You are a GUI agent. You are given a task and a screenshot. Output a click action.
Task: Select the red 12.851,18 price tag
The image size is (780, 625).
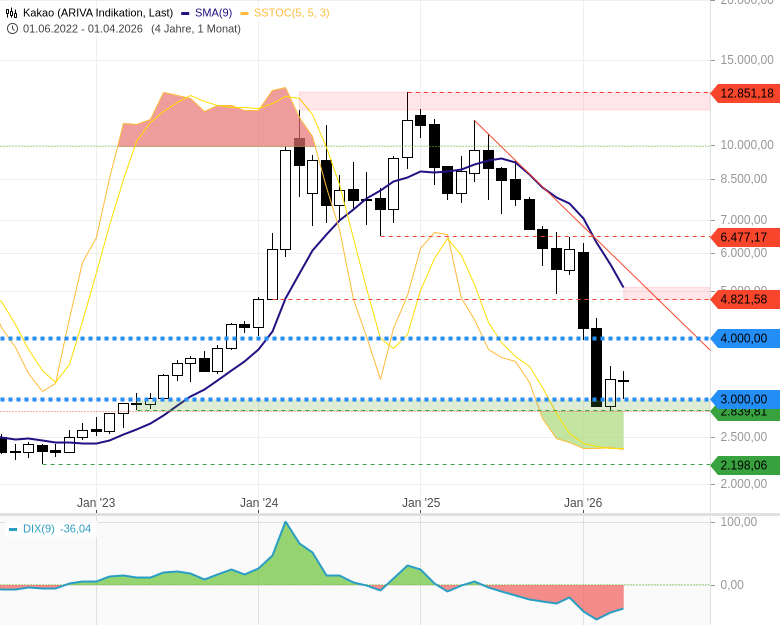point(745,93)
